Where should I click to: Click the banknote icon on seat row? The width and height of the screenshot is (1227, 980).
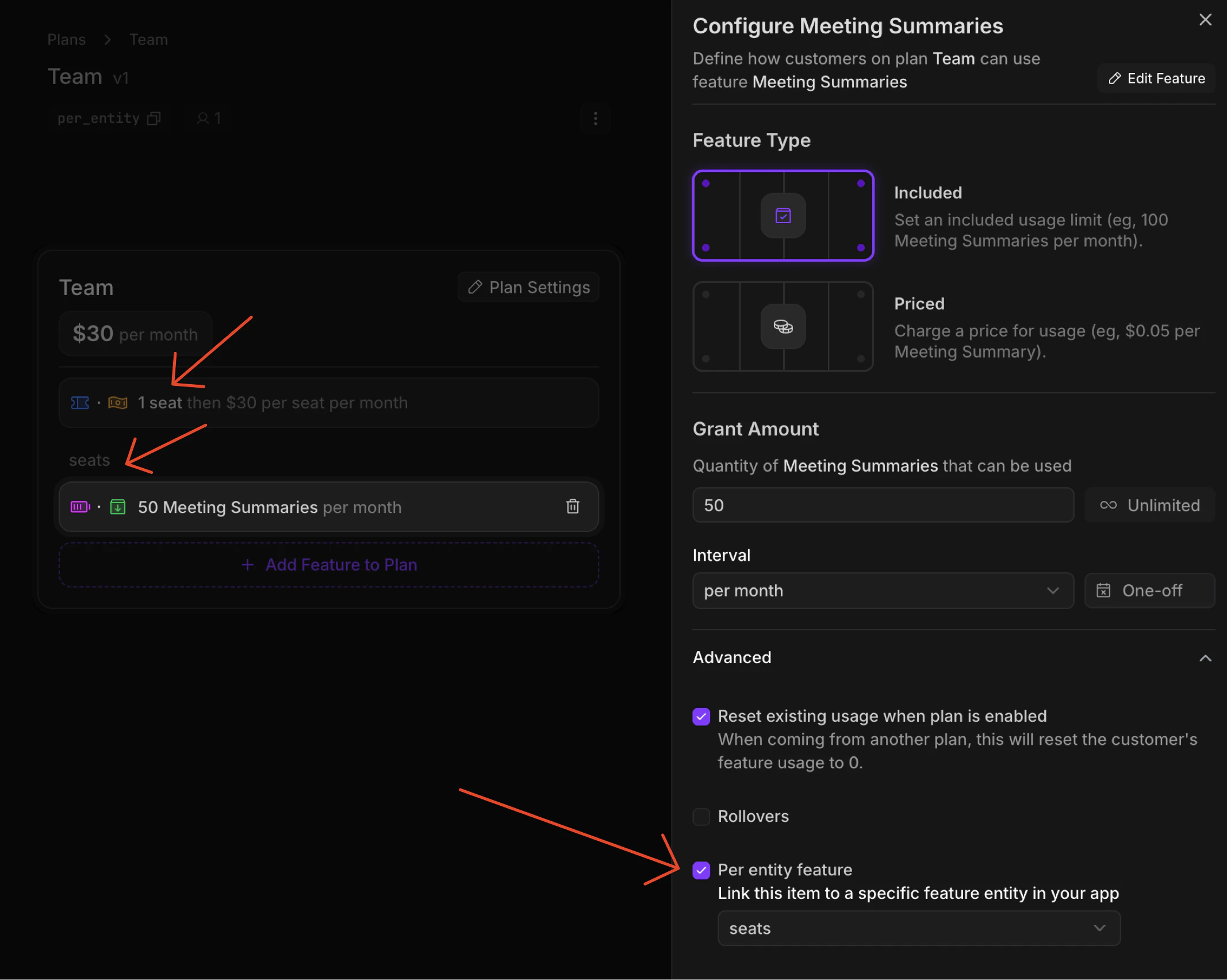pyautogui.click(x=118, y=403)
